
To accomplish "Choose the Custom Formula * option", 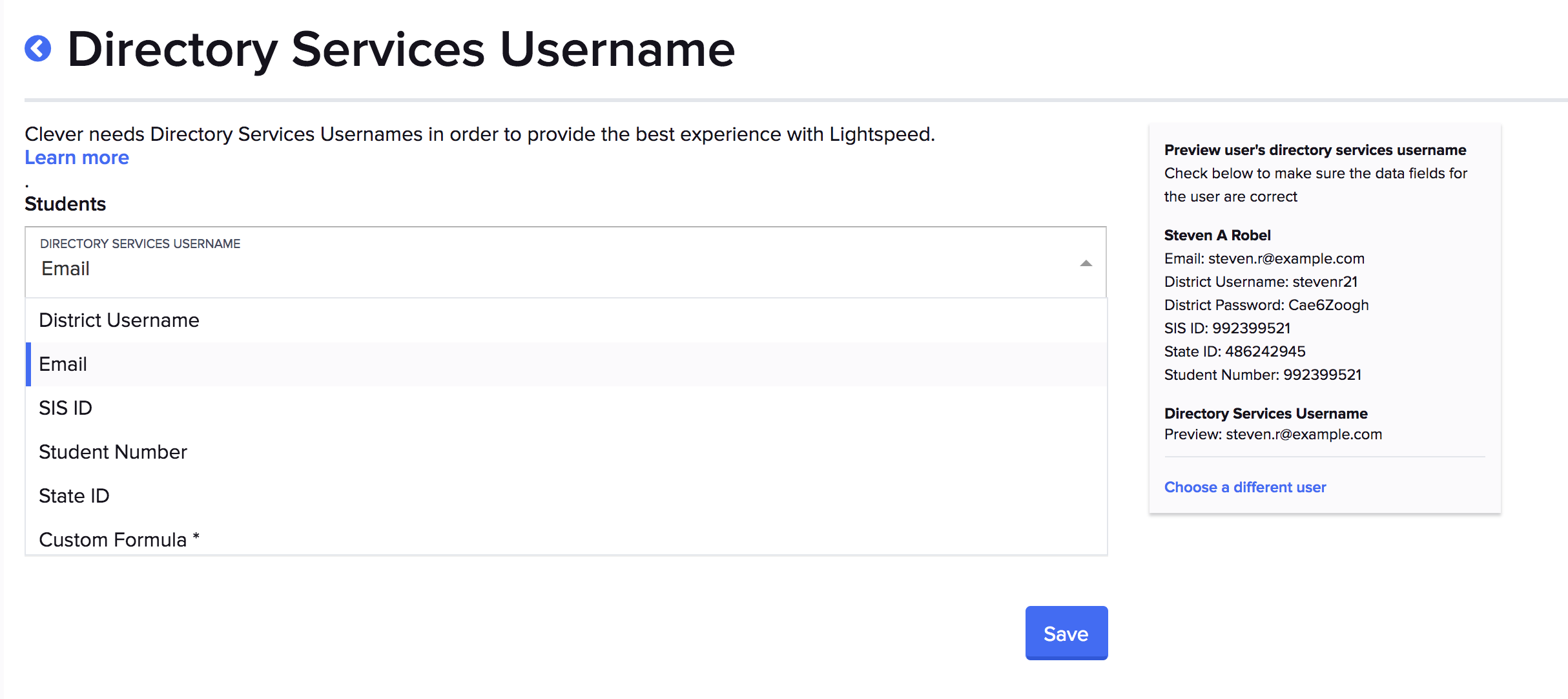I will pos(119,539).
